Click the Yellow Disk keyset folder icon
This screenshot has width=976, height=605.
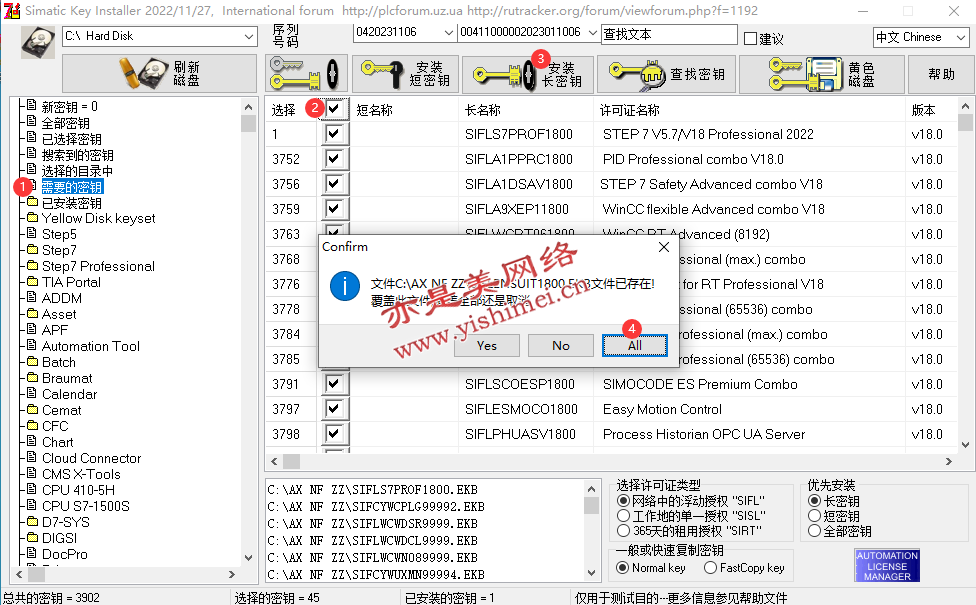coord(32,218)
